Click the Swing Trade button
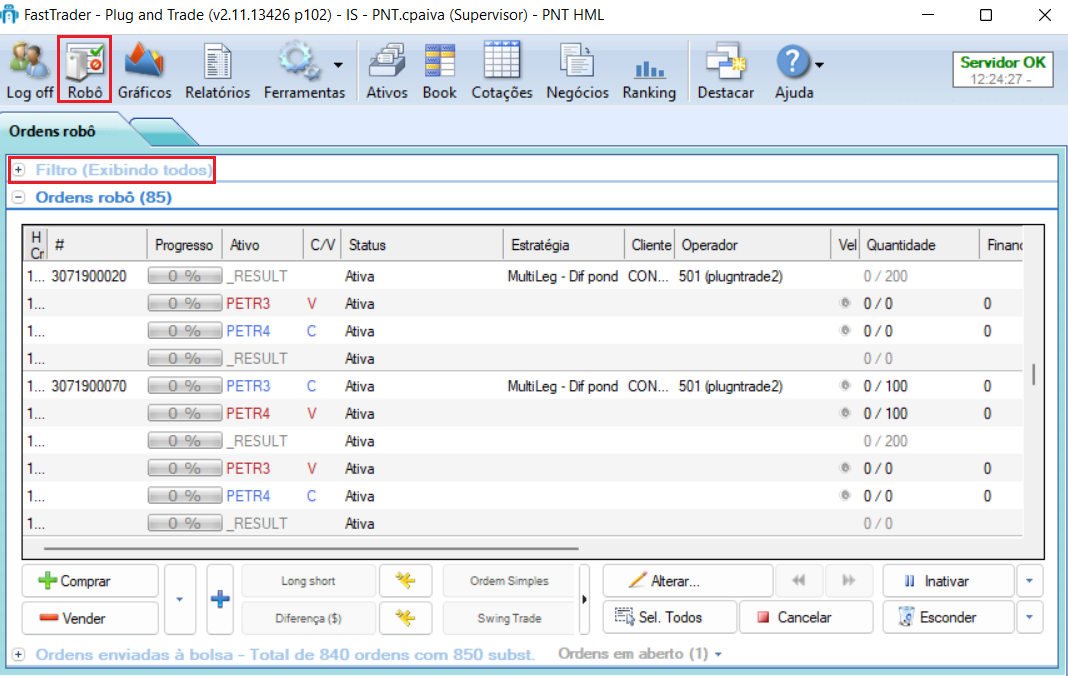This screenshot has height=676, width=1068. click(509, 618)
